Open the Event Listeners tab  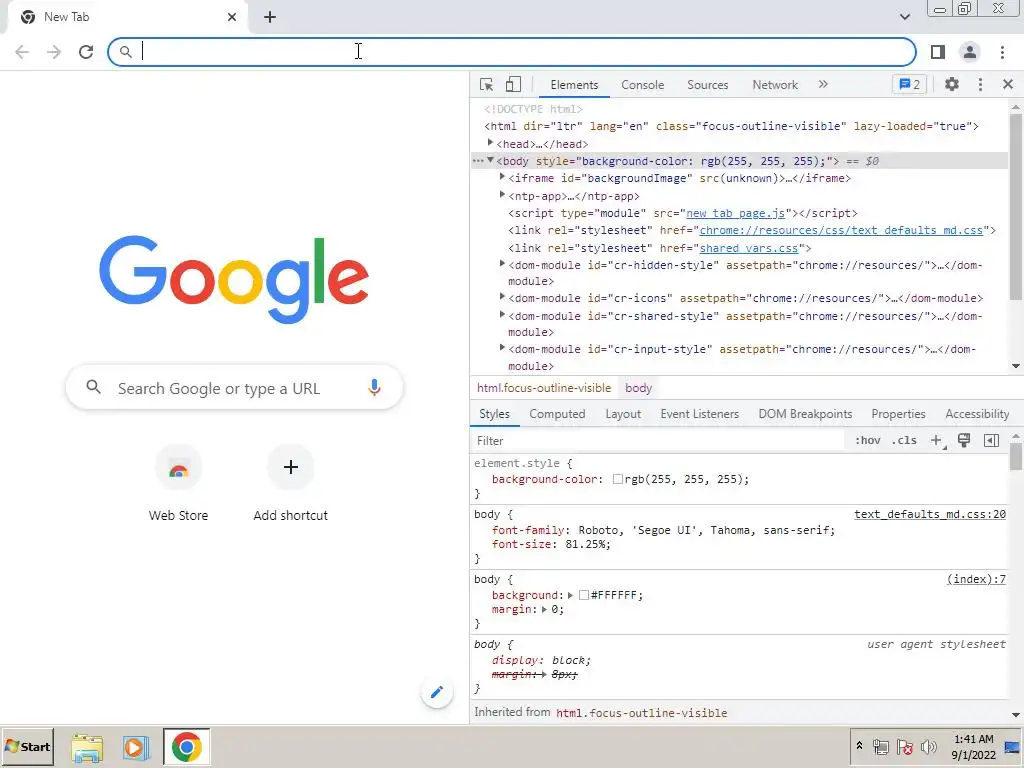tap(699, 414)
